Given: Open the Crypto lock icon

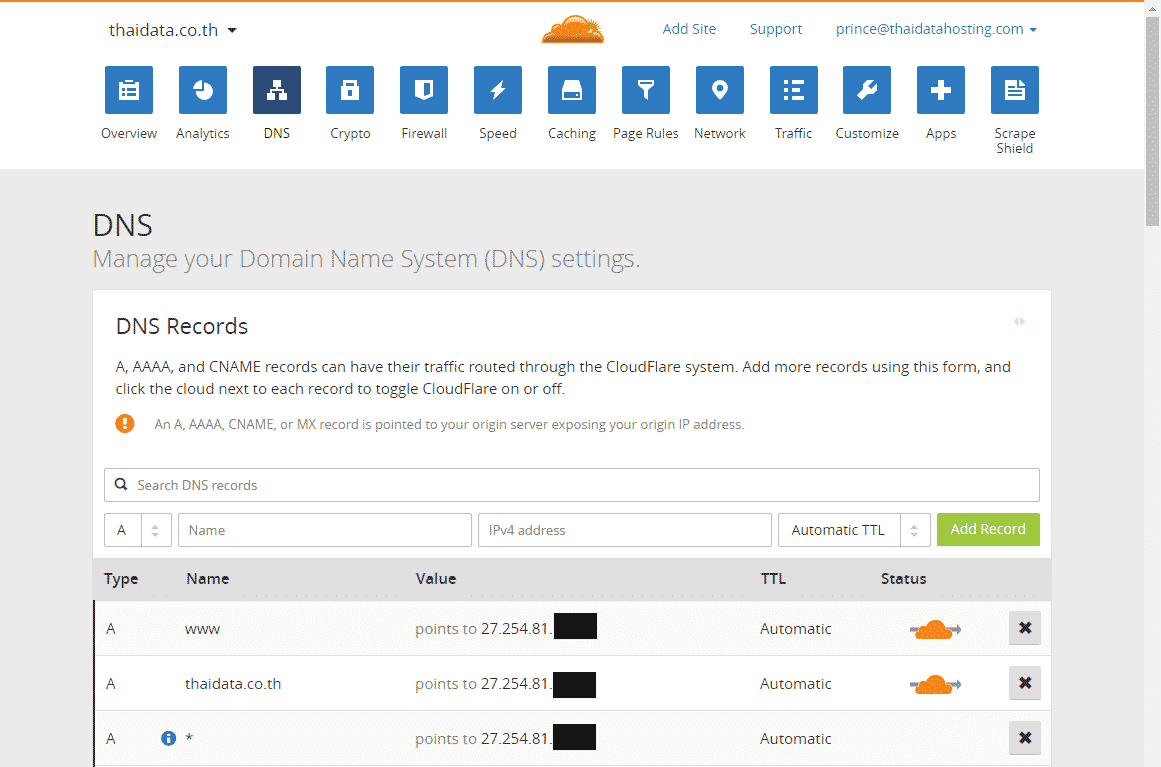Looking at the screenshot, I should click(x=350, y=90).
